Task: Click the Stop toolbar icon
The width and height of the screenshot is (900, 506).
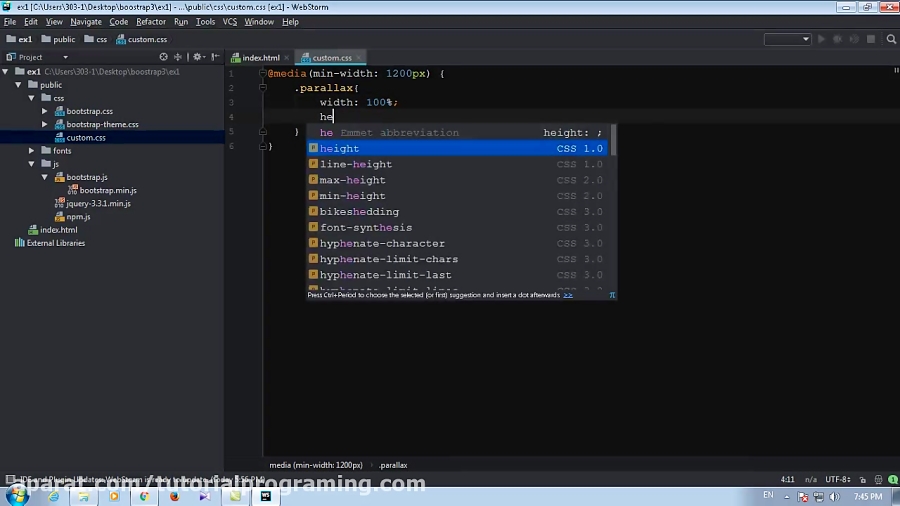Action: (871, 39)
